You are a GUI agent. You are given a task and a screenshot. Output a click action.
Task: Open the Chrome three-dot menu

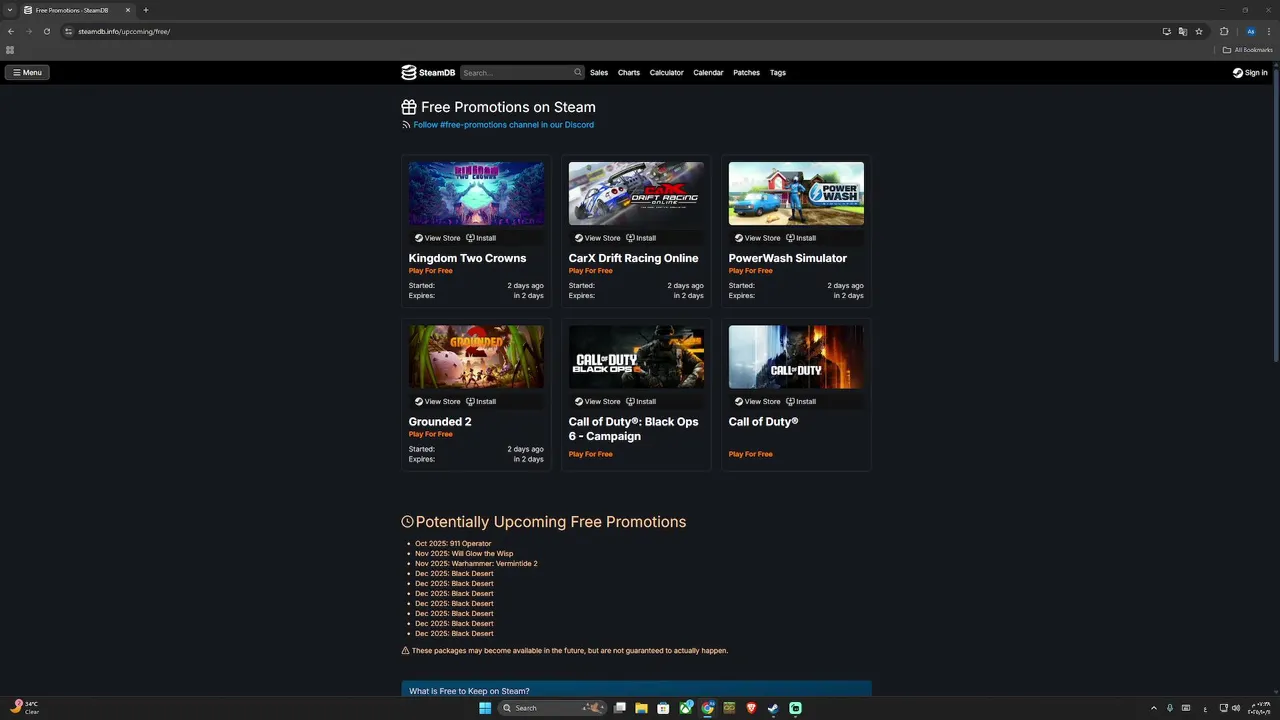[1269, 31]
